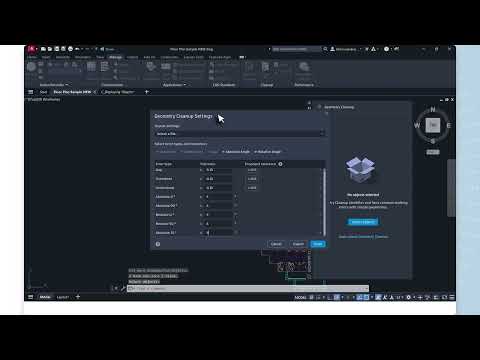Open the Home ribbon tab

tap(32, 57)
